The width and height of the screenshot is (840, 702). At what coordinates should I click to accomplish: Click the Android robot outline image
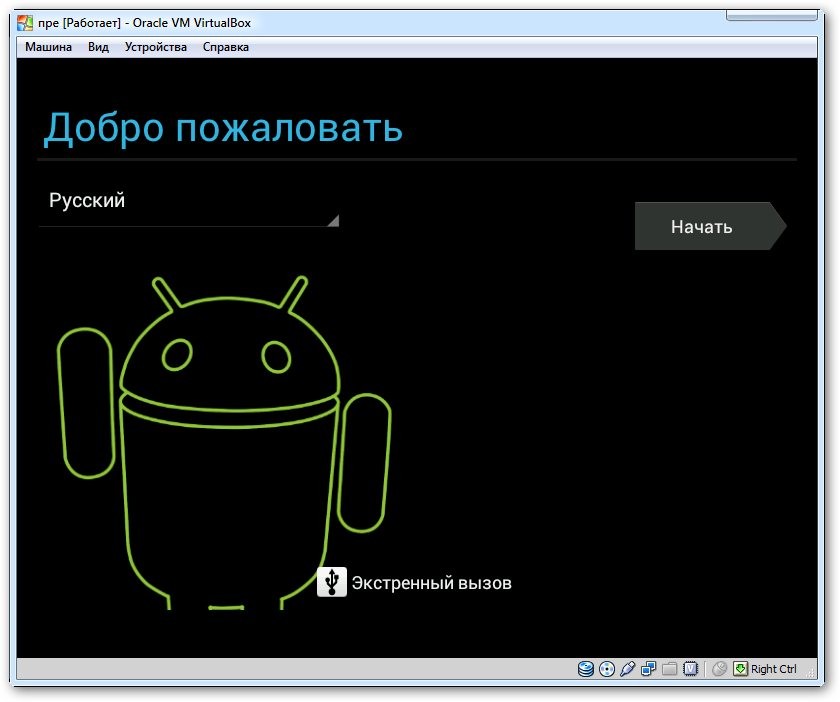[x=224, y=443]
